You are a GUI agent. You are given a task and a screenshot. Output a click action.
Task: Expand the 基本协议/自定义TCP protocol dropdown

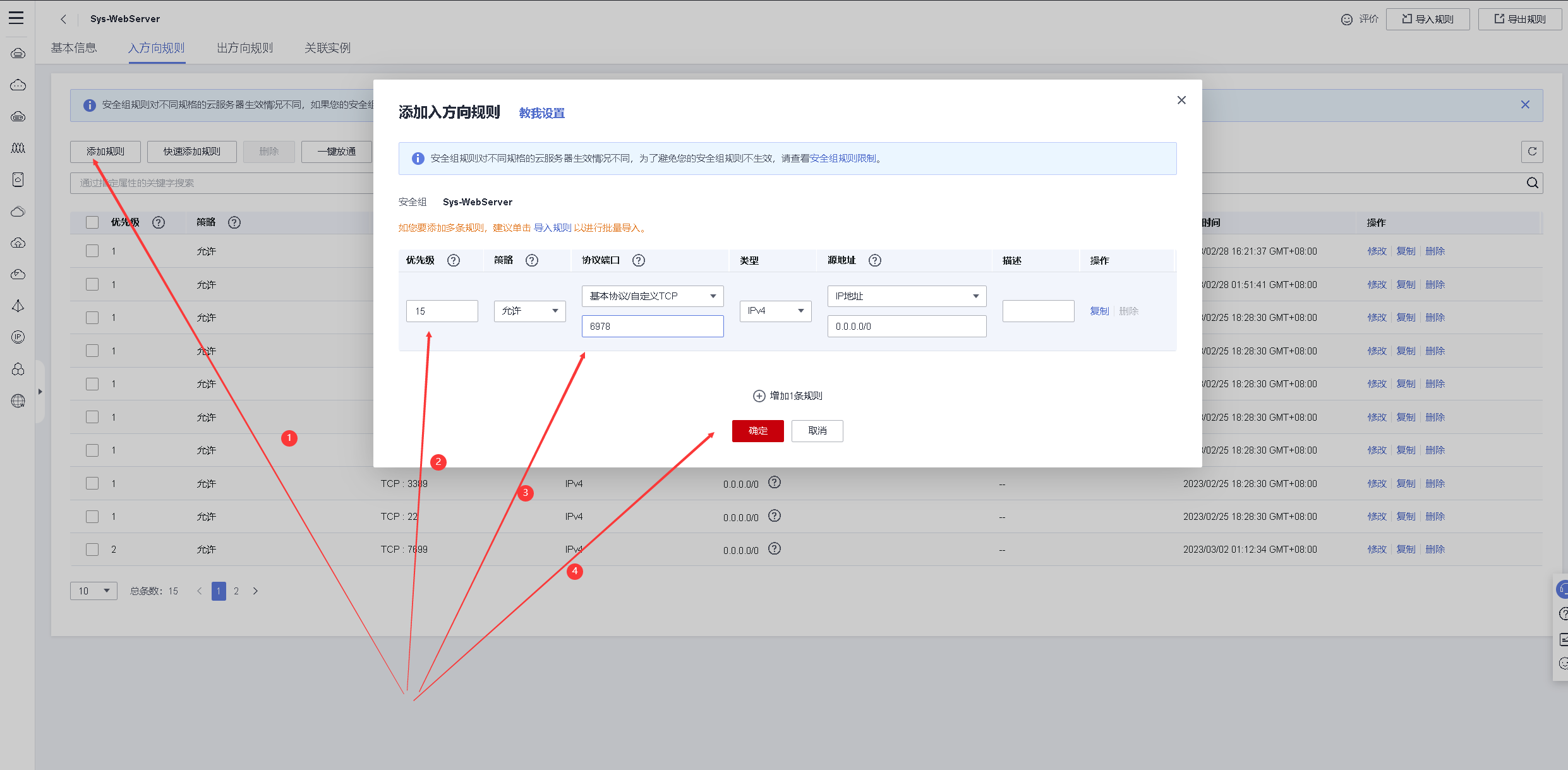[652, 296]
